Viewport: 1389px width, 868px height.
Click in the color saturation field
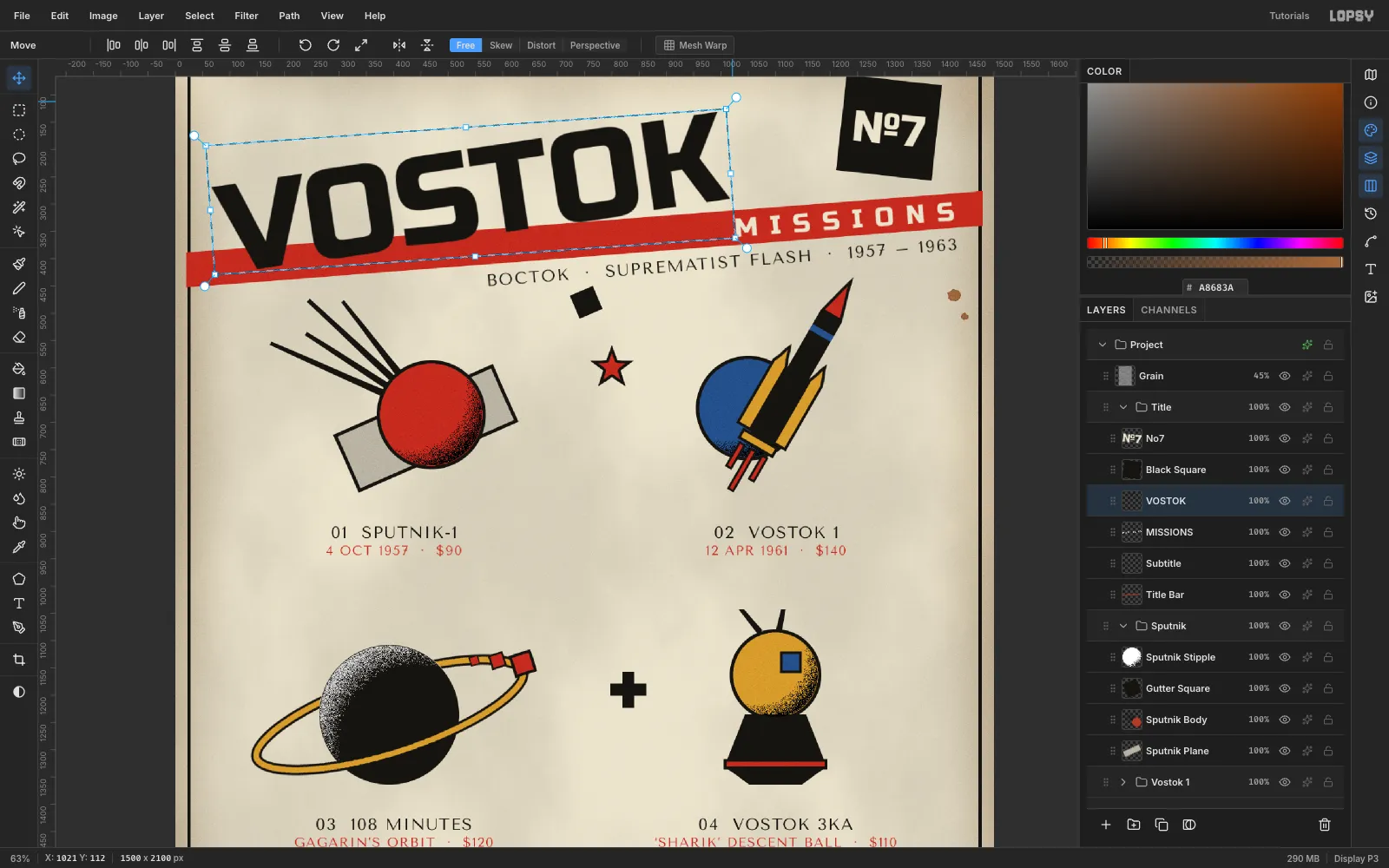1215,156
